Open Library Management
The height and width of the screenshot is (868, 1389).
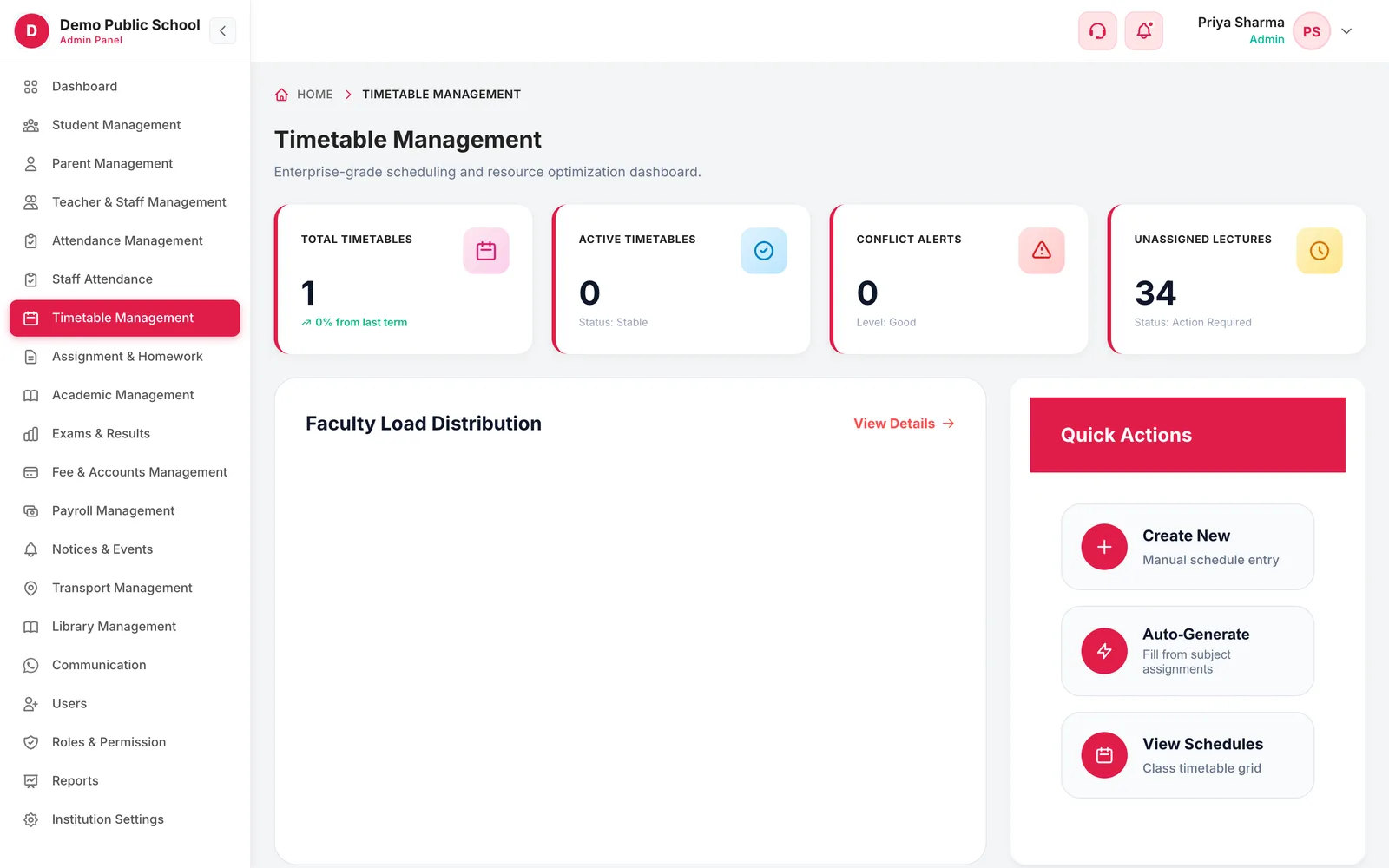tap(125, 627)
